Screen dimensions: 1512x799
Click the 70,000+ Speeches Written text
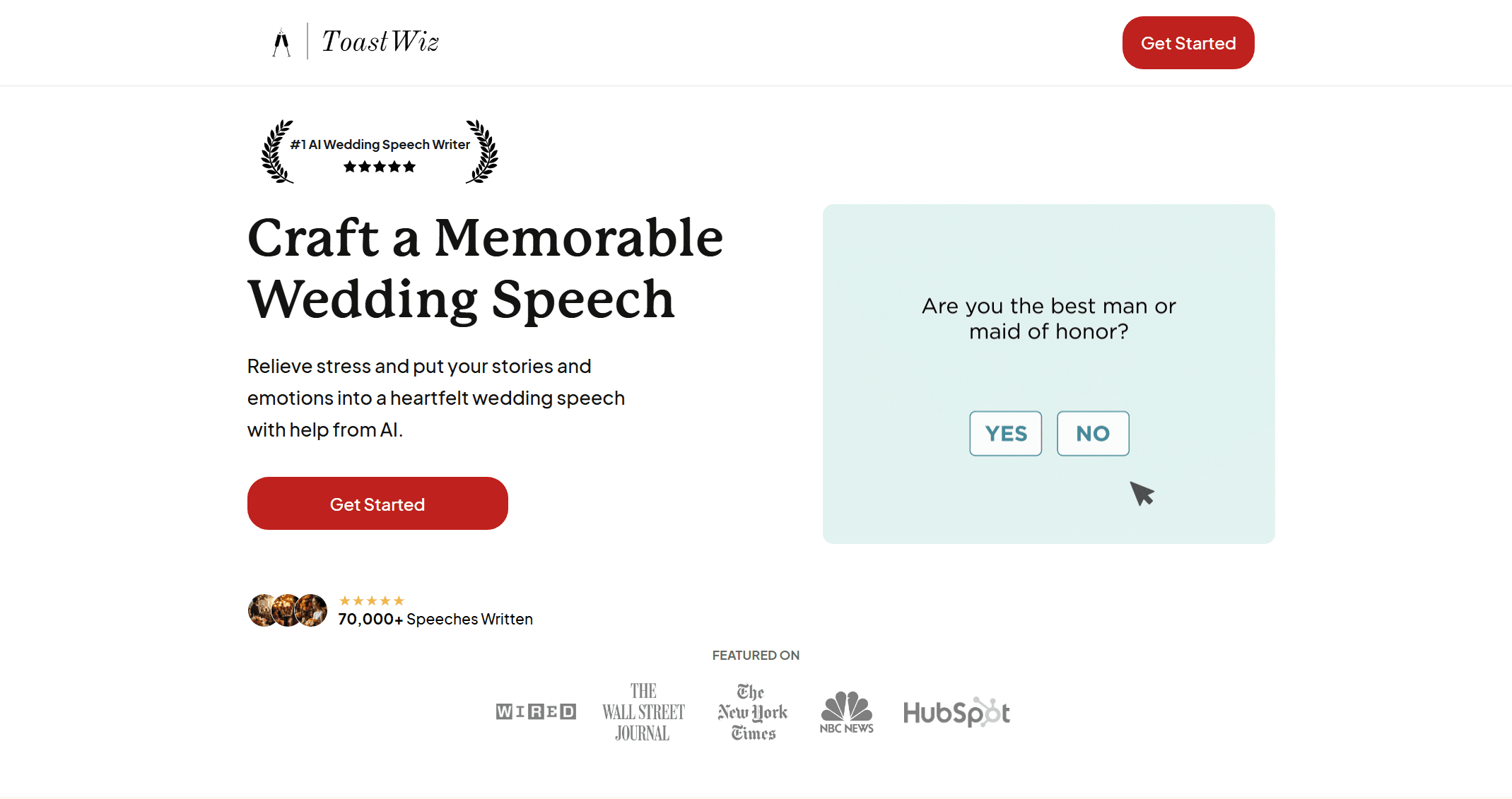pos(435,619)
